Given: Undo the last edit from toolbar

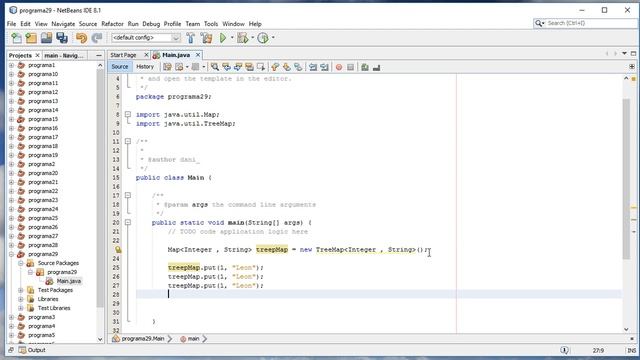Looking at the screenshot, I should point(82,38).
